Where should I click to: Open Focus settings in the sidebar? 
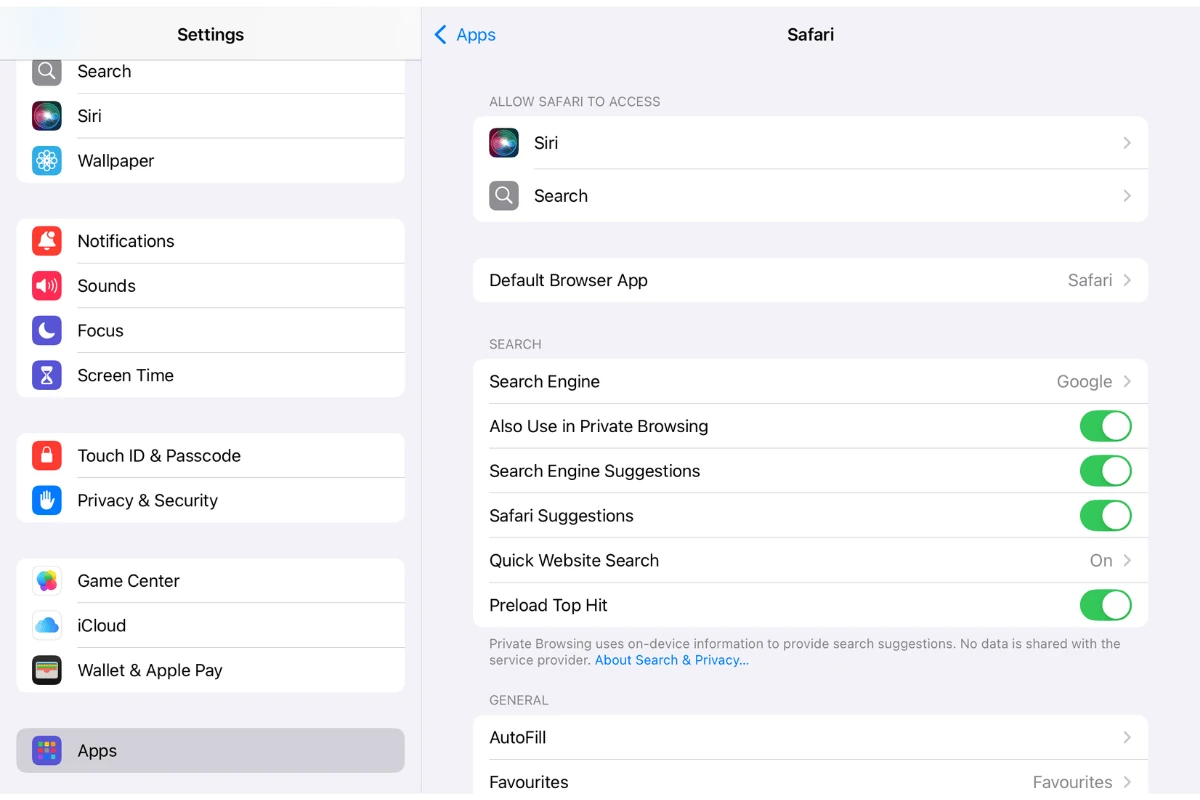point(210,331)
